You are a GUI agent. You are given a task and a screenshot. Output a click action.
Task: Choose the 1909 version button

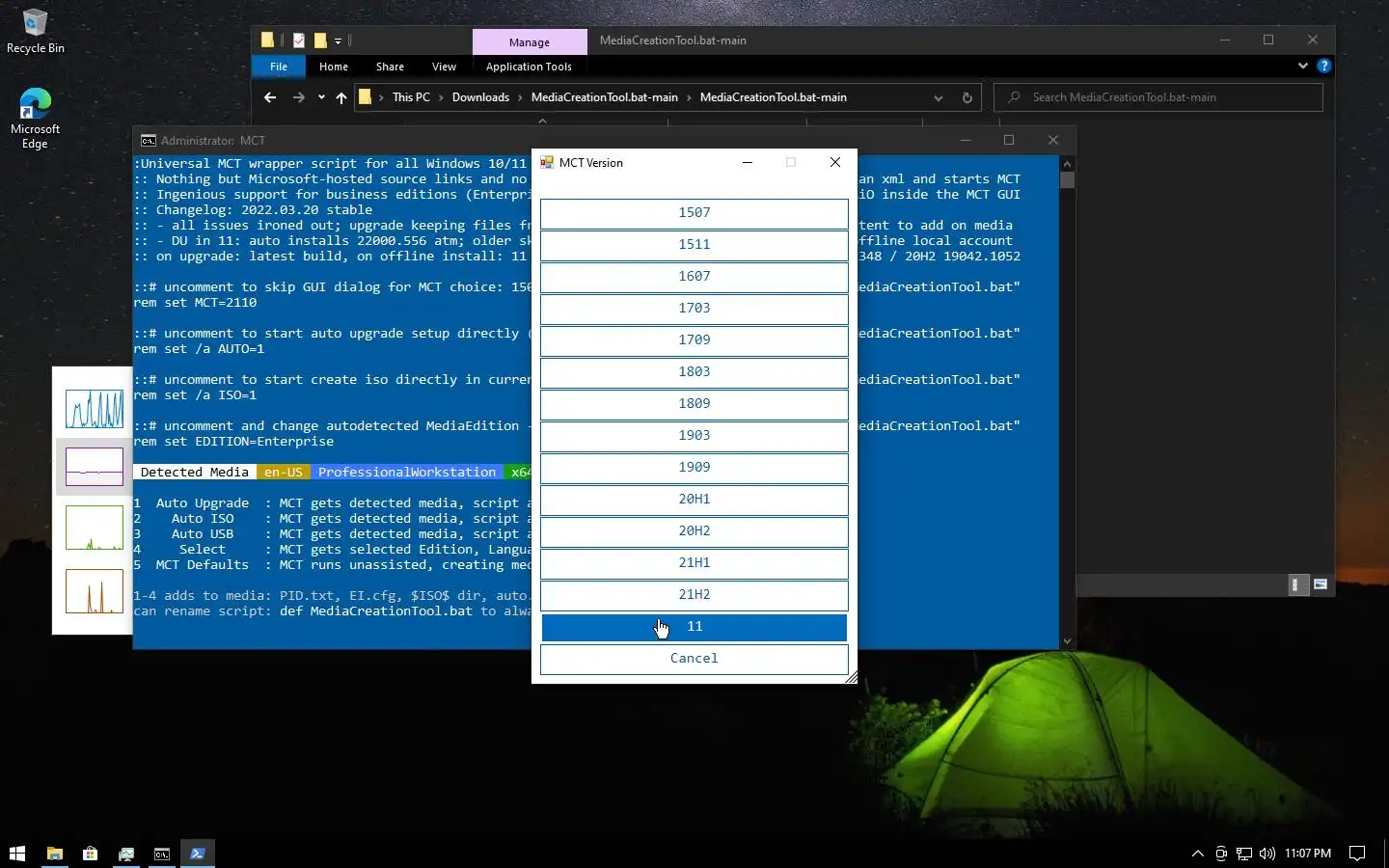694,468
